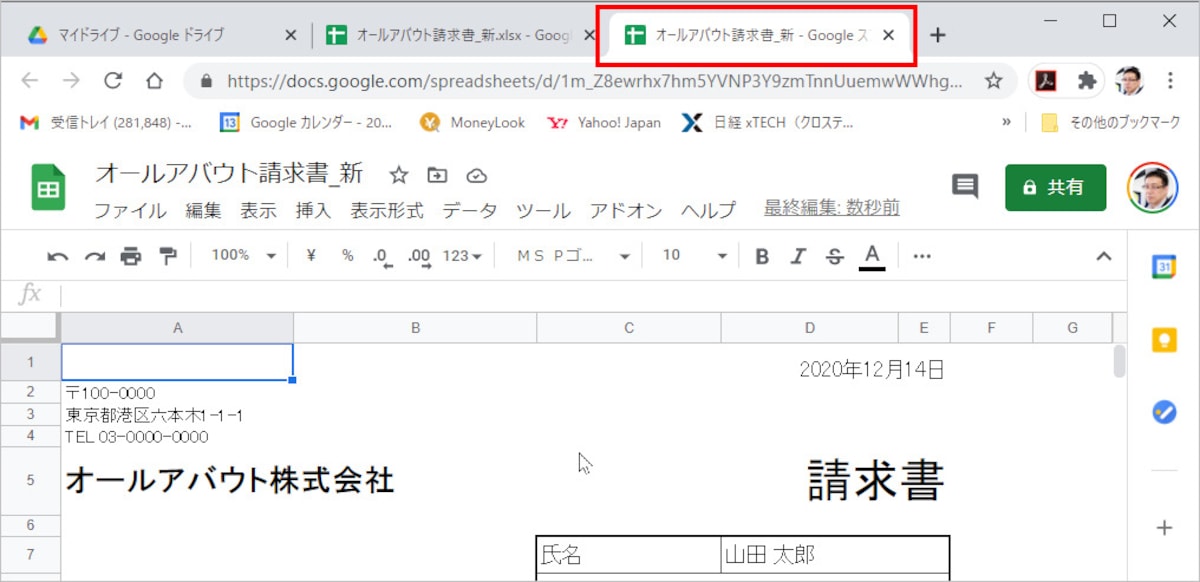The width and height of the screenshot is (1200, 582).
Task: Click the undo arrow in toolbar
Action: [58, 256]
